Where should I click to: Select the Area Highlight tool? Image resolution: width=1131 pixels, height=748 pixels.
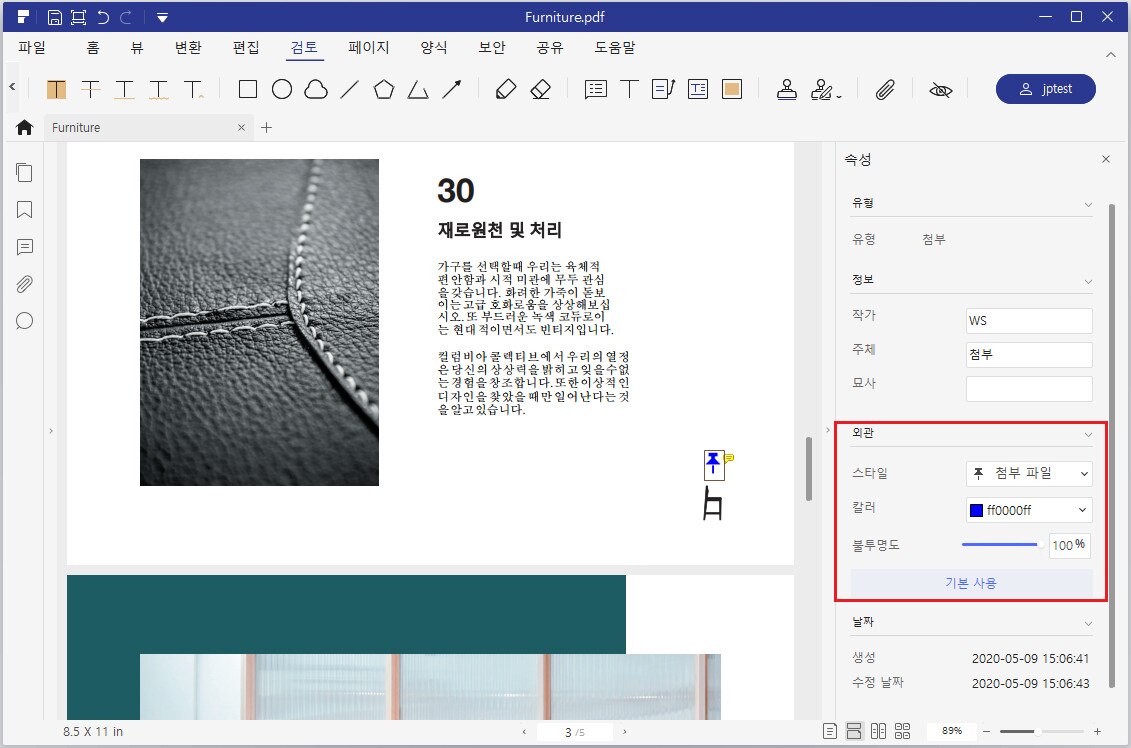pyautogui.click(x=732, y=89)
